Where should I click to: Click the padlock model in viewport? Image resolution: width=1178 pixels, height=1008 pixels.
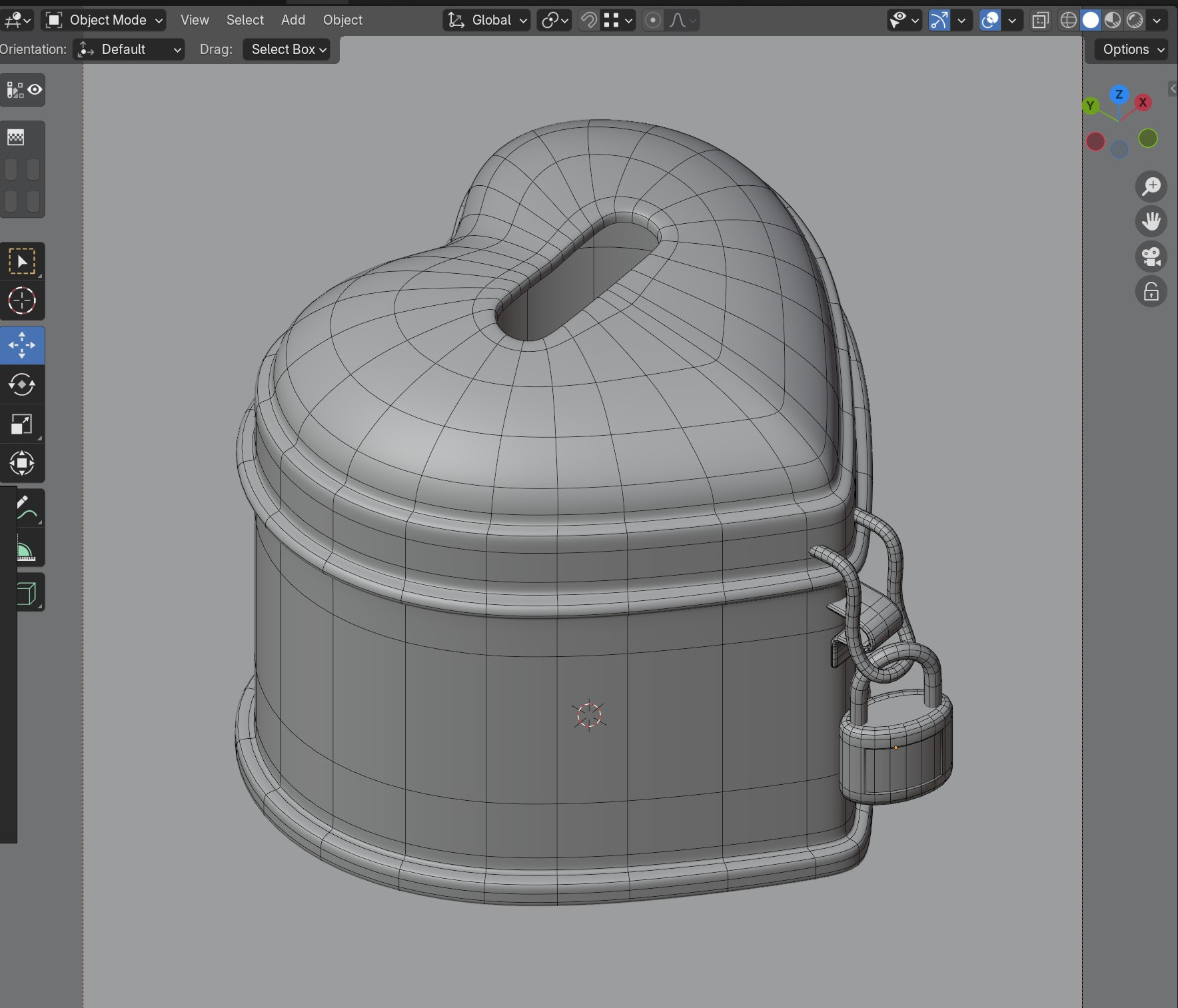tap(896, 746)
